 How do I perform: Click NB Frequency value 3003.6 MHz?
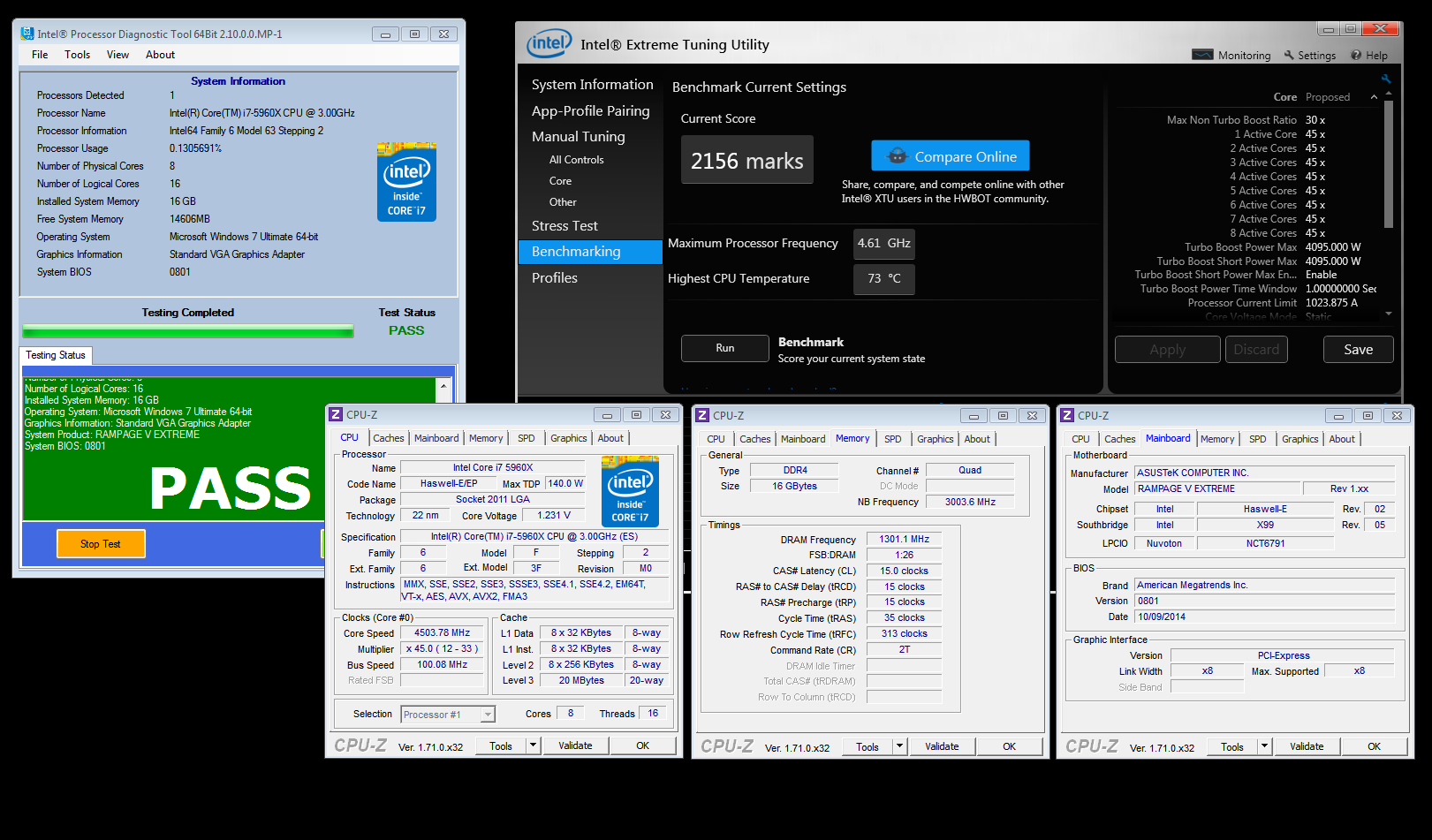point(970,502)
